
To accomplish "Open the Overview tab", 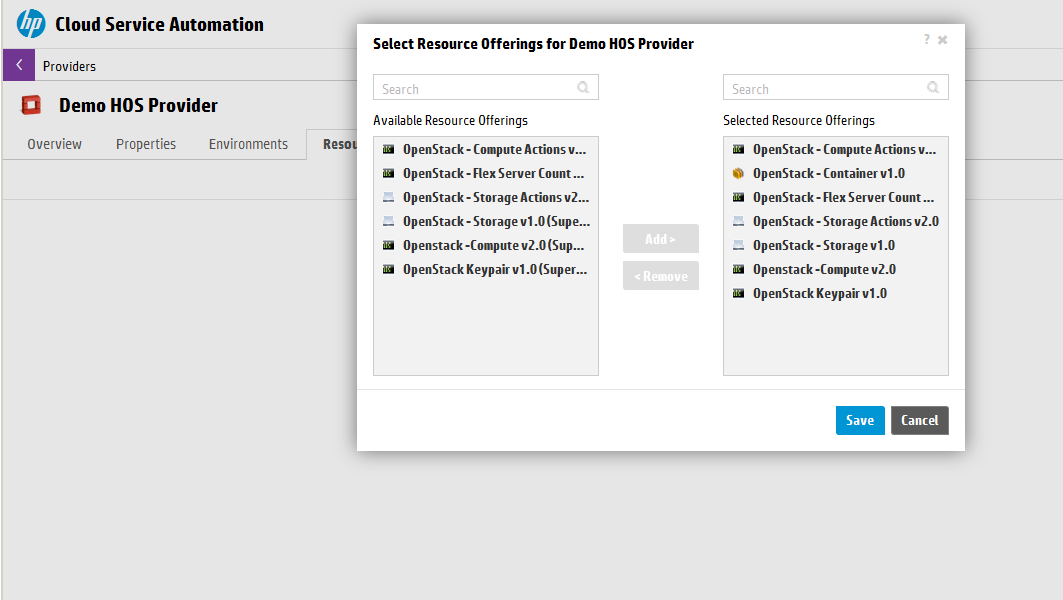I will coord(54,144).
